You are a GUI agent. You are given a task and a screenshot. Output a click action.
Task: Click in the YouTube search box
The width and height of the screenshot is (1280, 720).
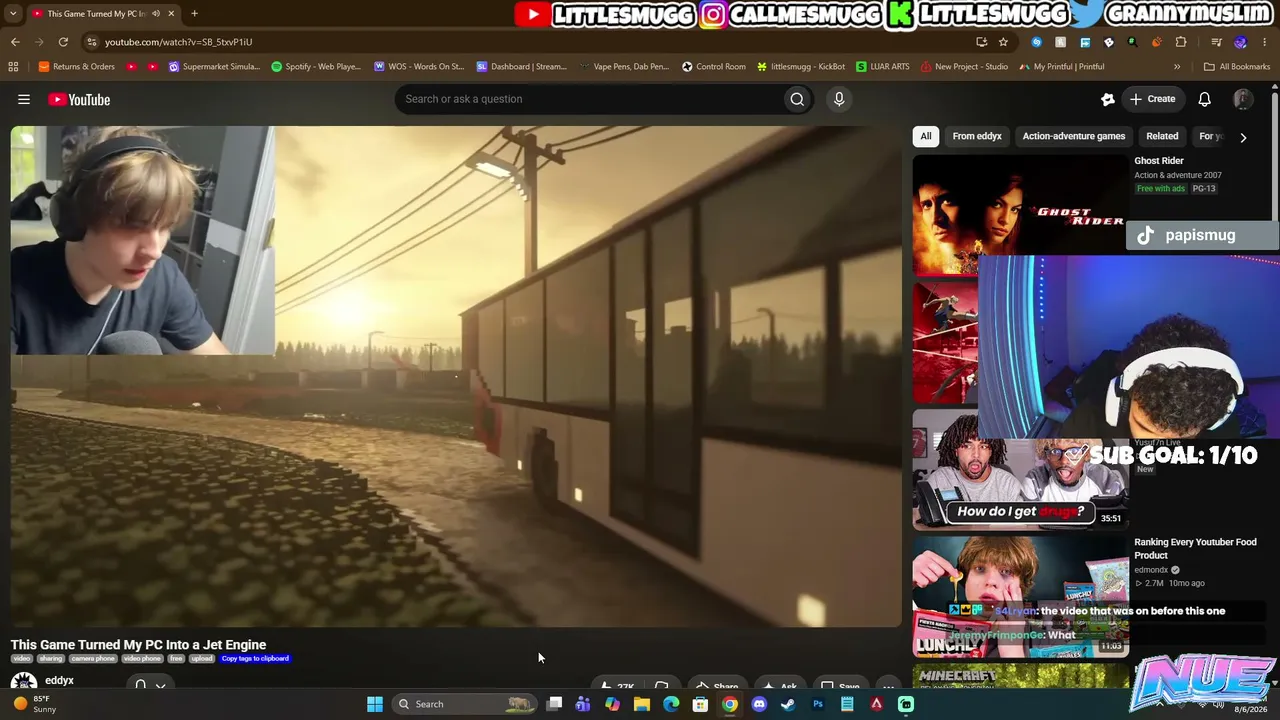click(x=591, y=99)
